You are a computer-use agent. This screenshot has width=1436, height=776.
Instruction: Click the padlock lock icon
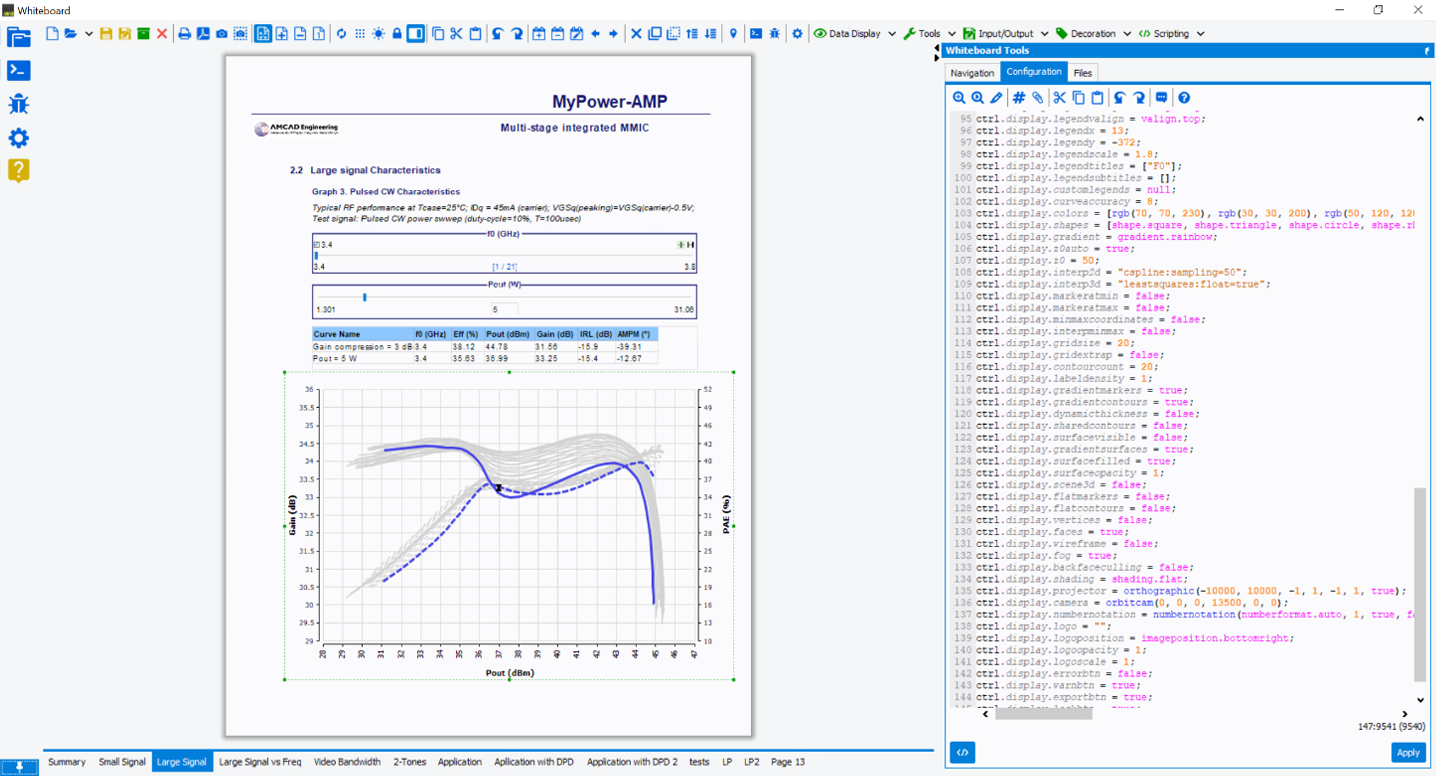pyautogui.click(x=397, y=33)
